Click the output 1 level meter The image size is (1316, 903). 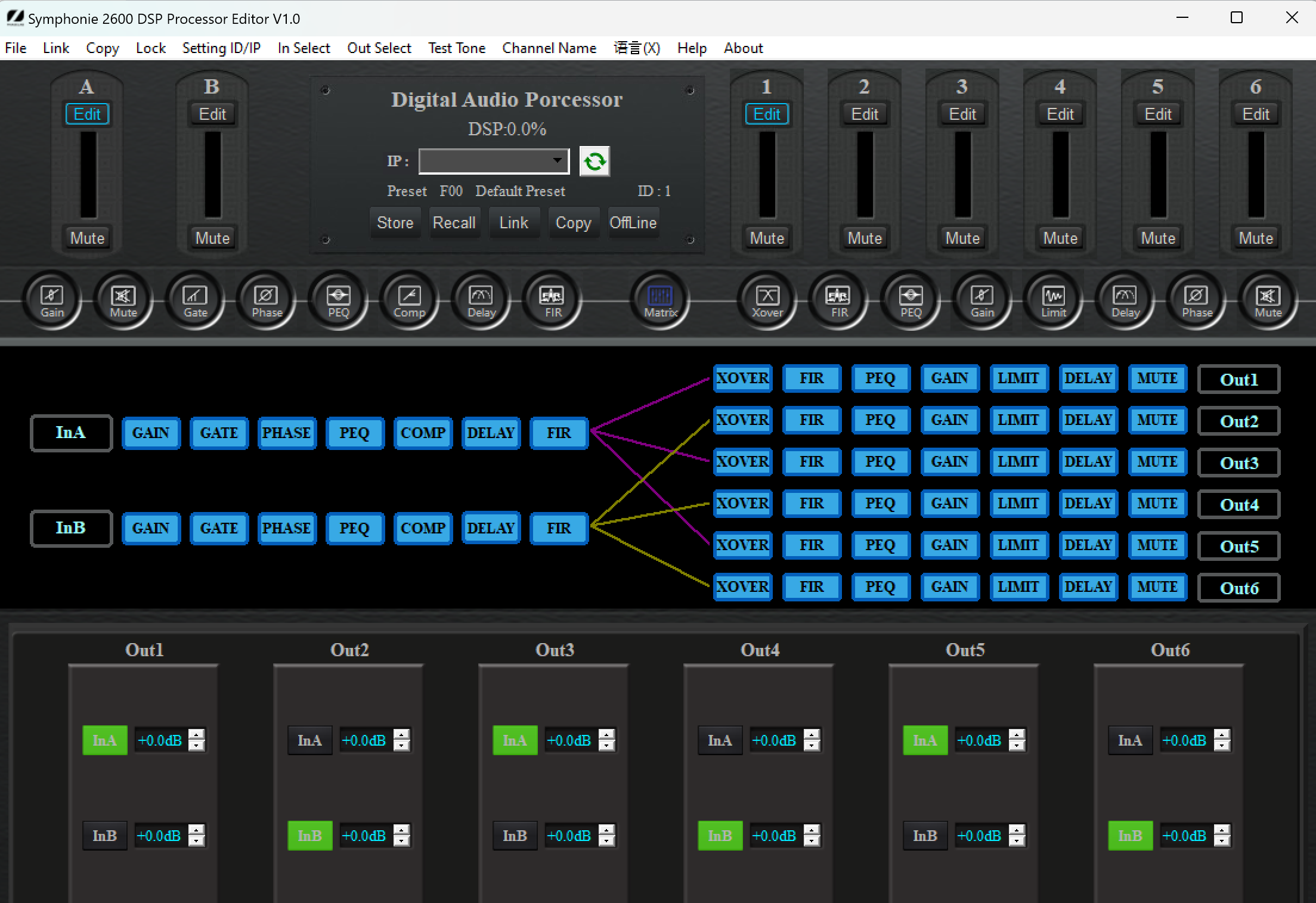coord(767,175)
